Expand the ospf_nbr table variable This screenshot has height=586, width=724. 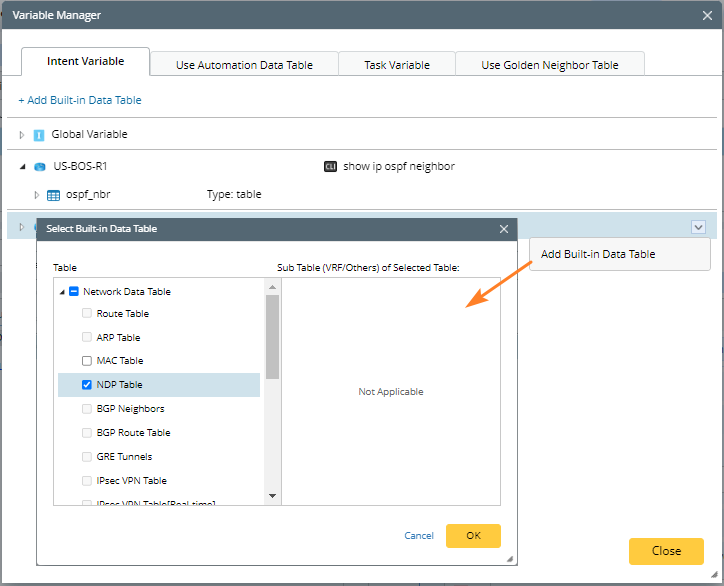[x=37, y=195]
